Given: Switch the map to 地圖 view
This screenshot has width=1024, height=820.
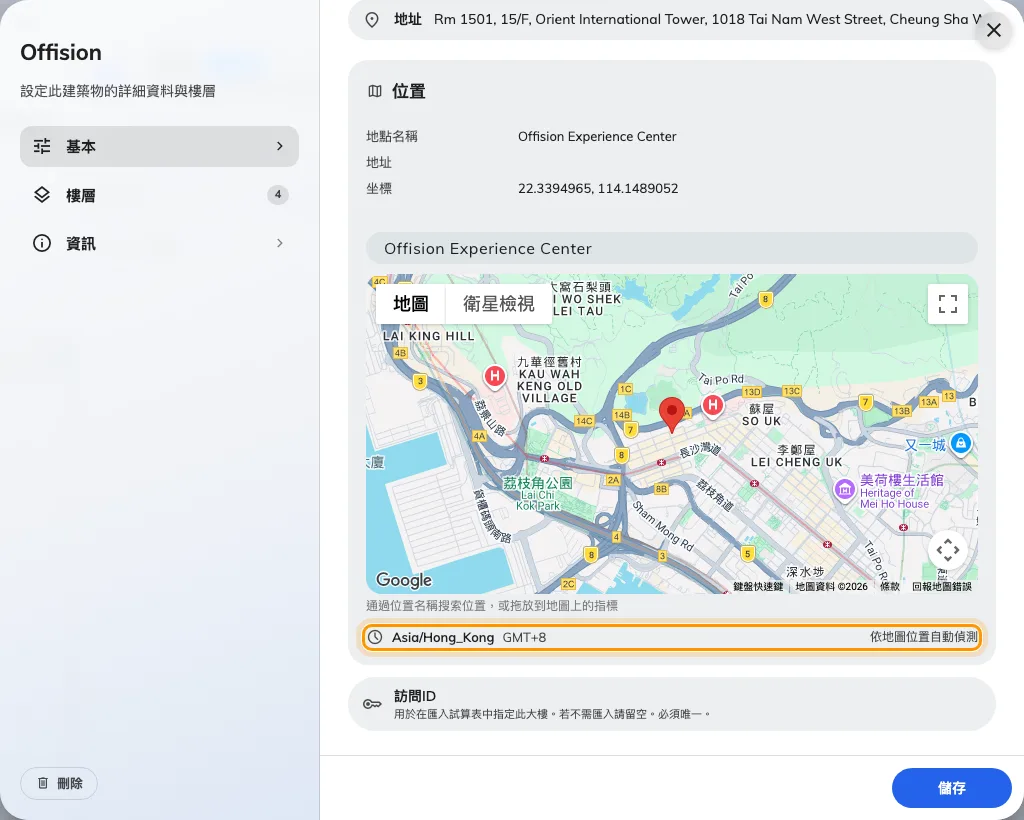Looking at the screenshot, I should [411, 304].
